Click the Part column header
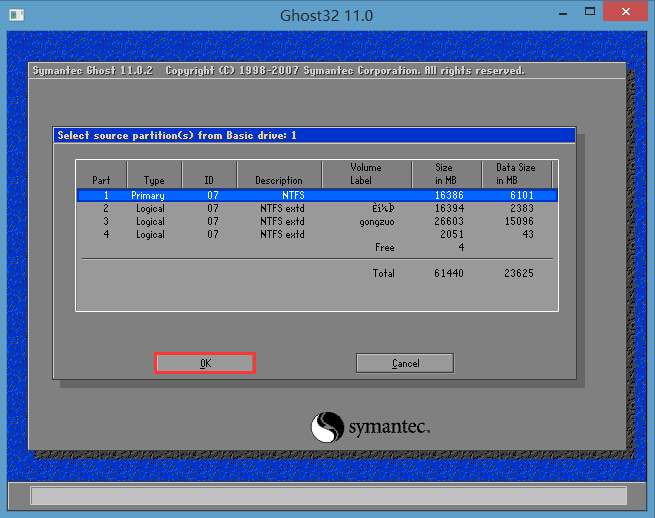The width and height of the screenshot is (655, 518). [102, 175]
